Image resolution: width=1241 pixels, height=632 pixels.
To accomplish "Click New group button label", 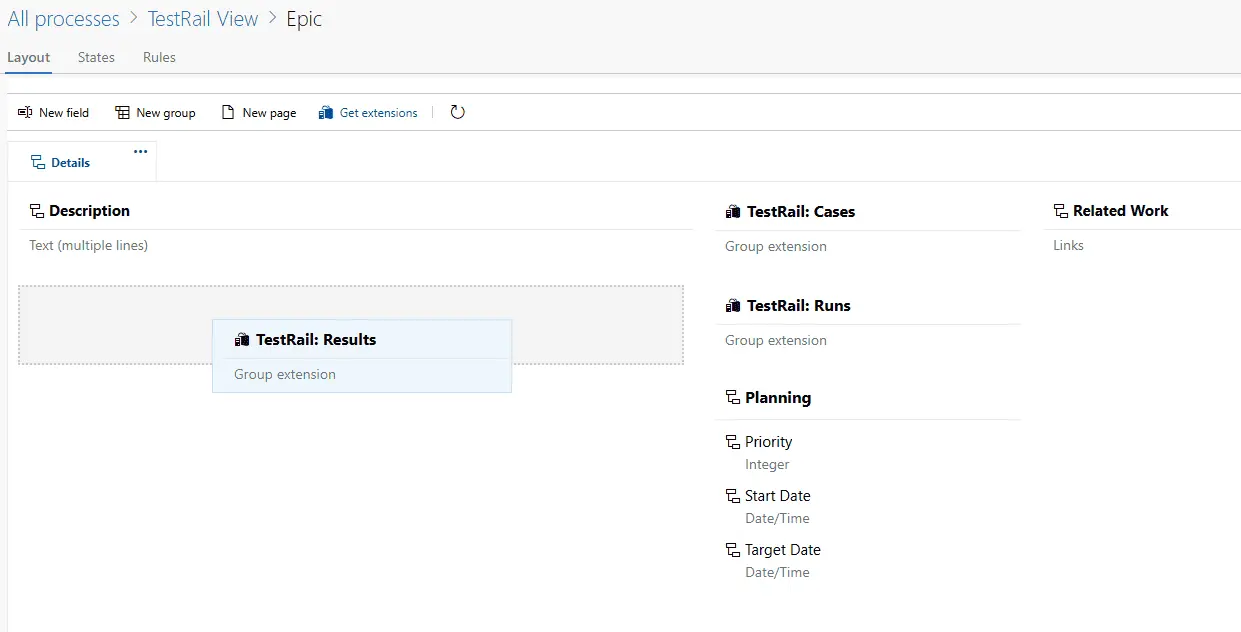I will pos(166,113).
